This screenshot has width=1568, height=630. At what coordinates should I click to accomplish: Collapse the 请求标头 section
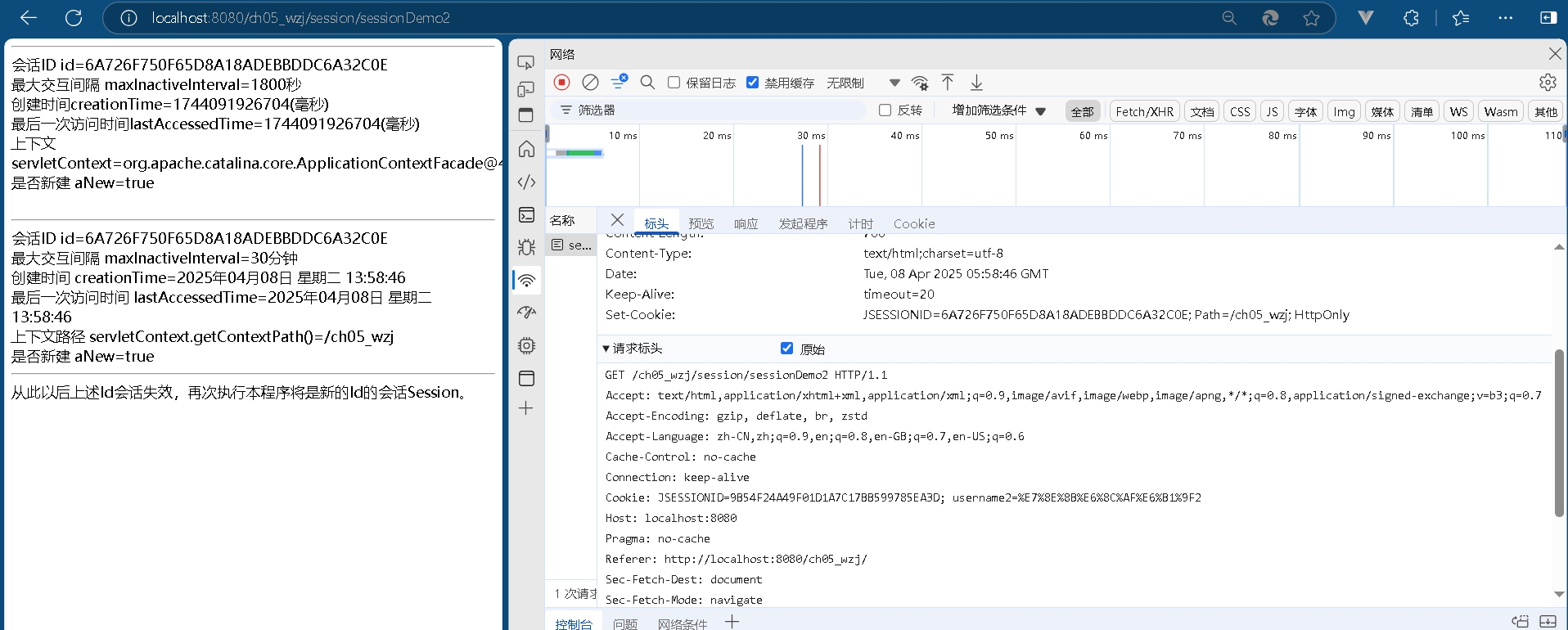[x=606, y=349]
